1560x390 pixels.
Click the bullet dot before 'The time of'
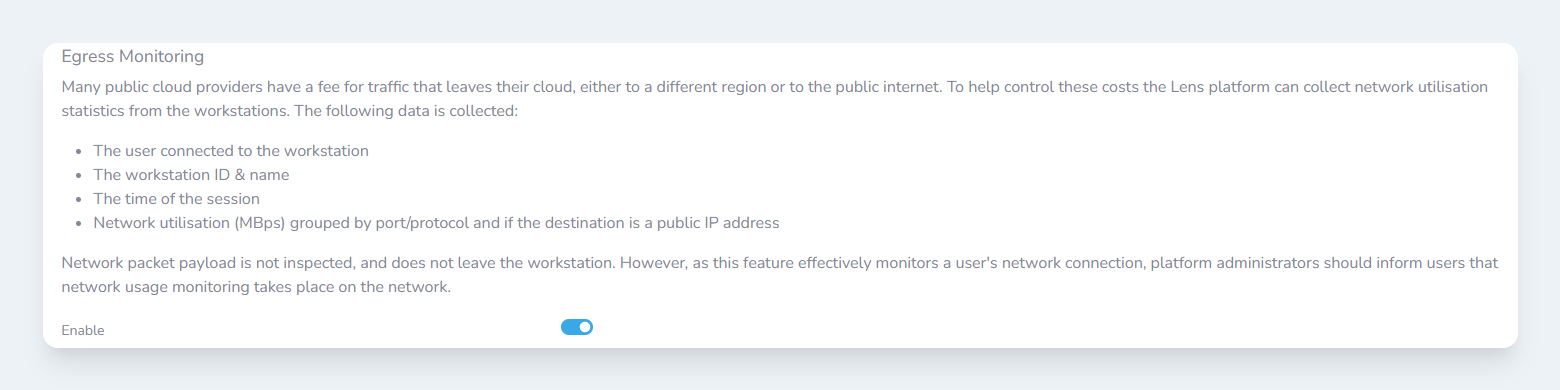pos(79,200)
